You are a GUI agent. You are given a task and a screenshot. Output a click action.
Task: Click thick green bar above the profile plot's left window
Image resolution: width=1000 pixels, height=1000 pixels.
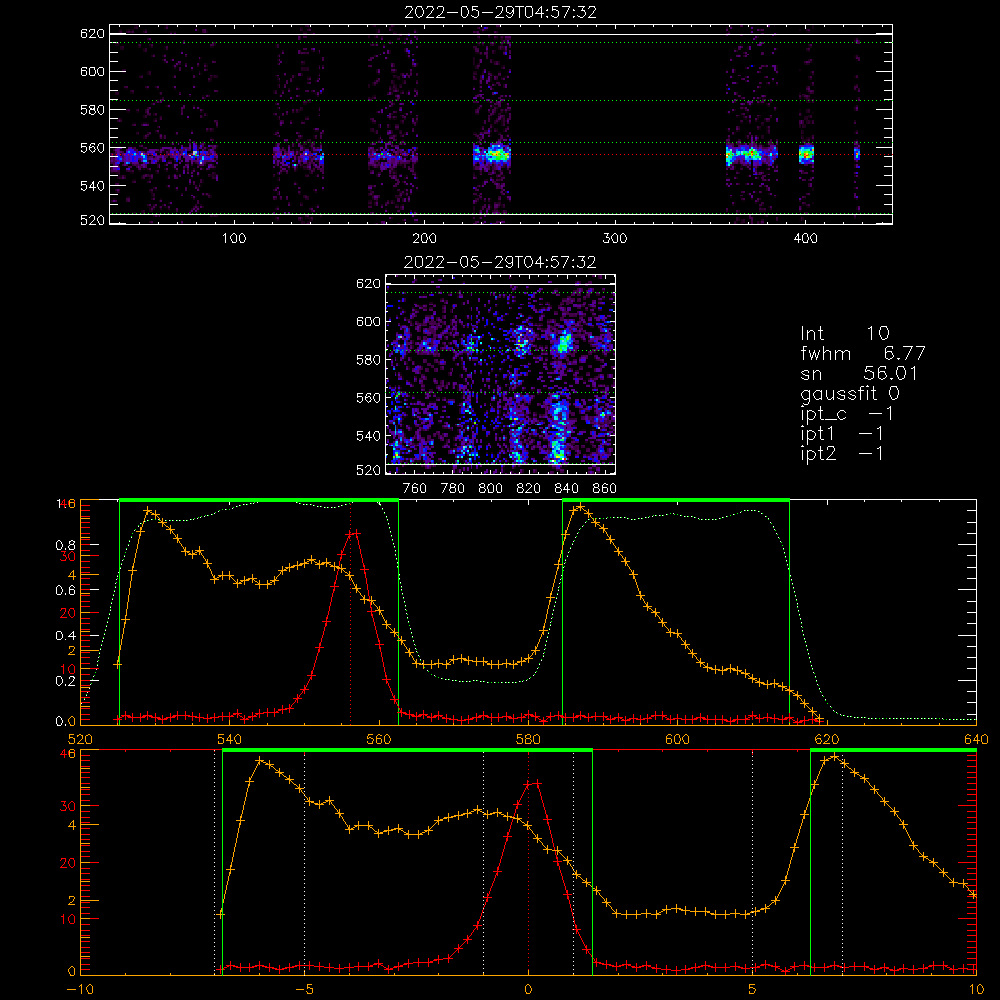259,501
